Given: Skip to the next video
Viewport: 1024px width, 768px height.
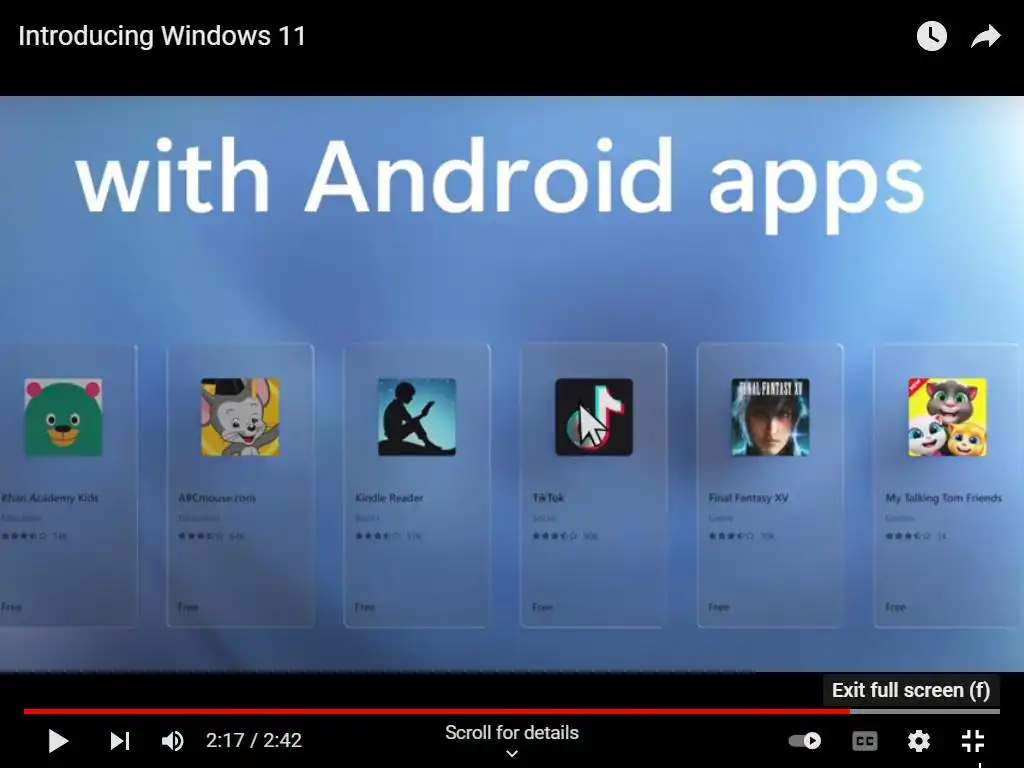Looking at the screenshot, I should pos(120,741).
